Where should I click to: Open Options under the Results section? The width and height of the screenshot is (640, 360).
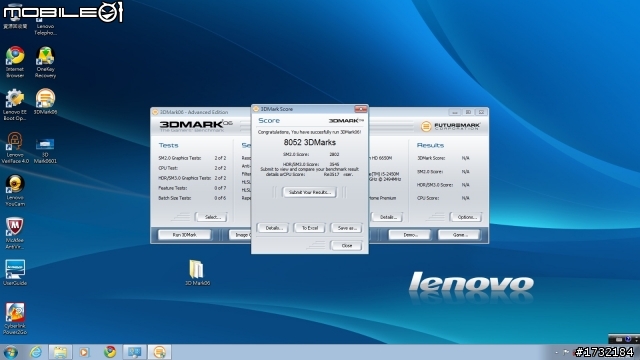tap(466, 217)
